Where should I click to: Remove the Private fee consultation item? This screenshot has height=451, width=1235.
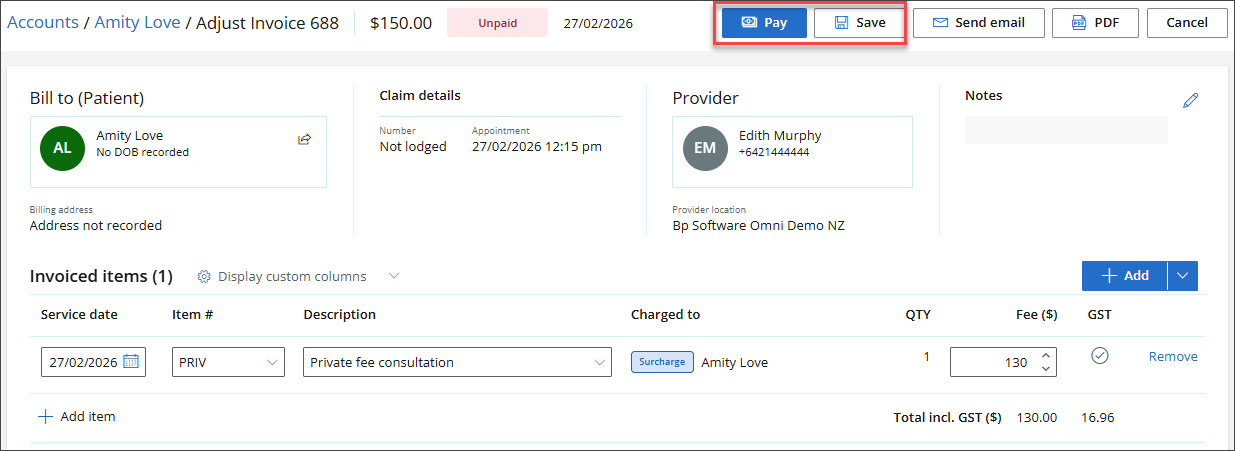(1172, 357)
